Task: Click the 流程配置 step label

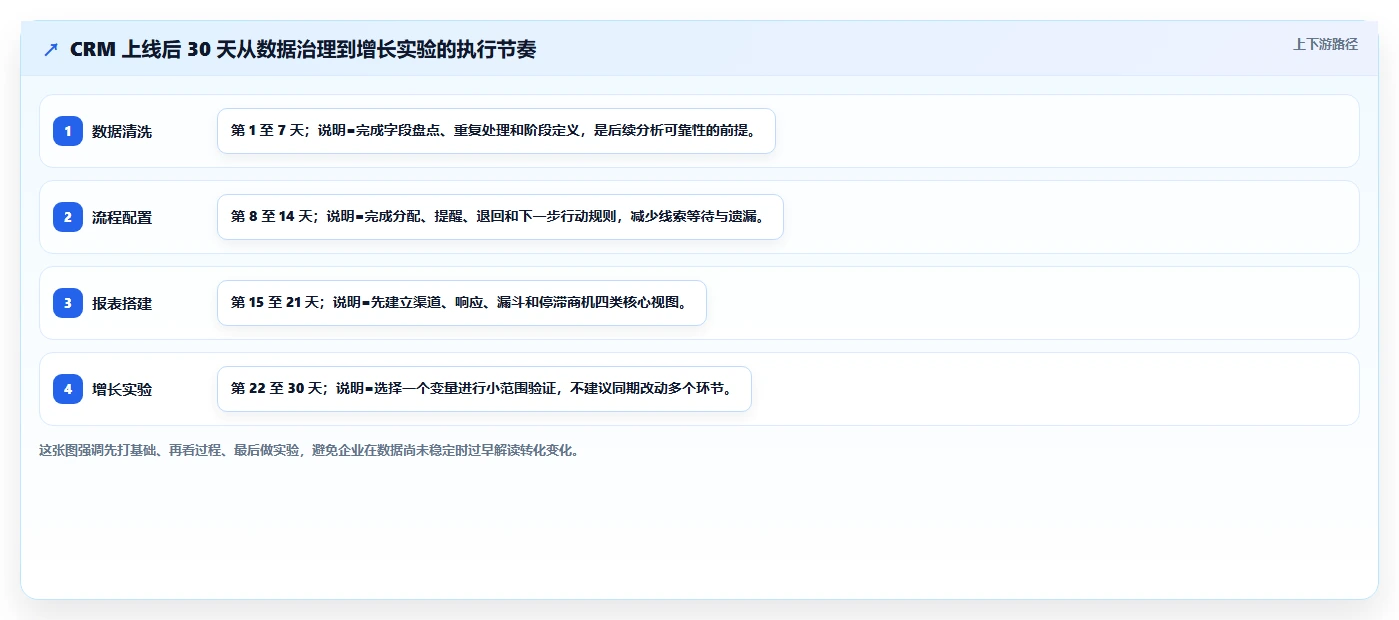Action: [x=122, y=217]
